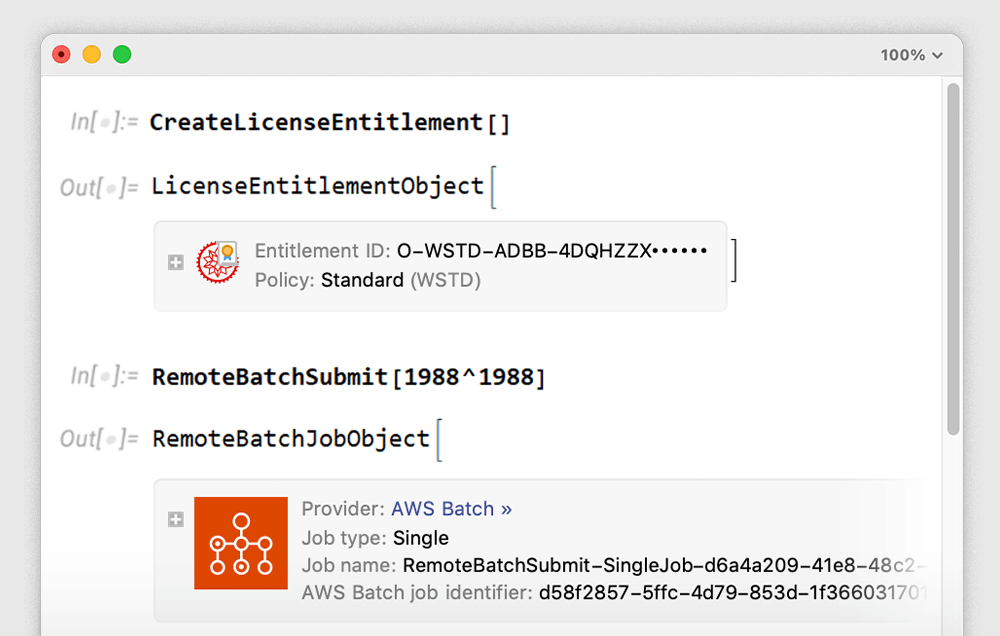Click the first In[ ]:= cell label
Viewport: 1000px width, 636px height.
click(x=103, y=123)
